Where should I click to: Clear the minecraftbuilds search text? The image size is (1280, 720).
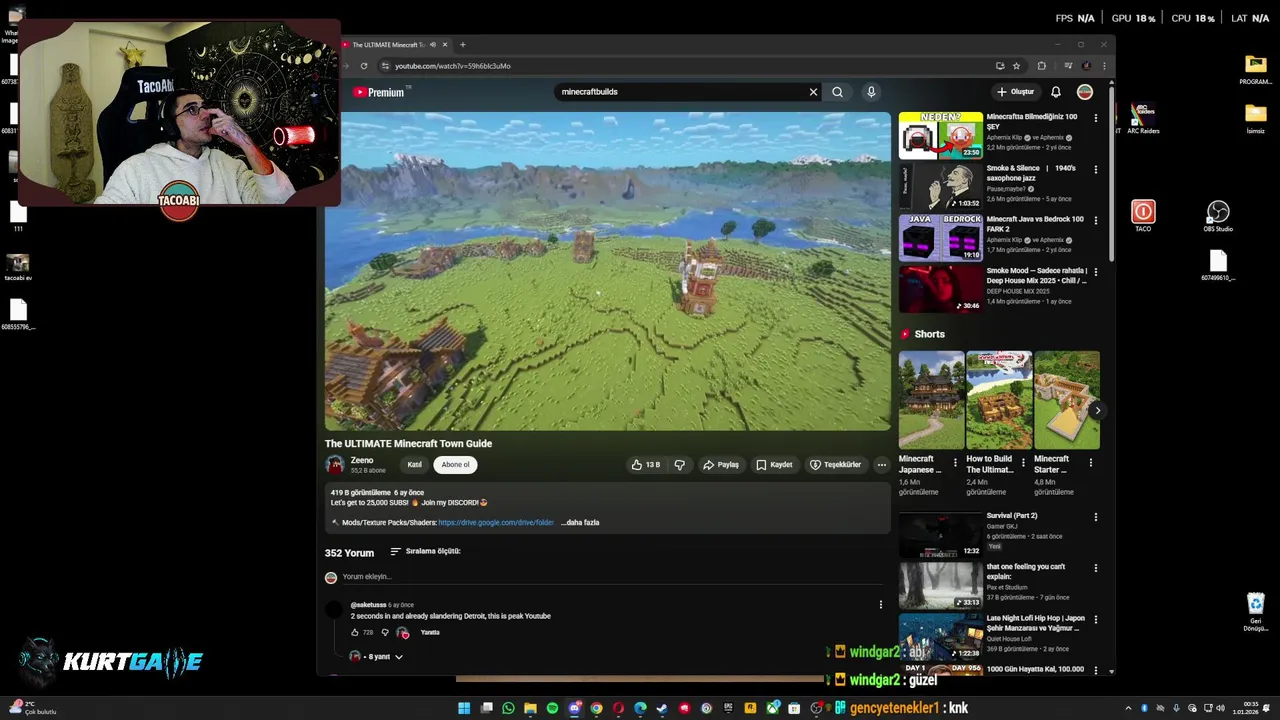[813, 92]
